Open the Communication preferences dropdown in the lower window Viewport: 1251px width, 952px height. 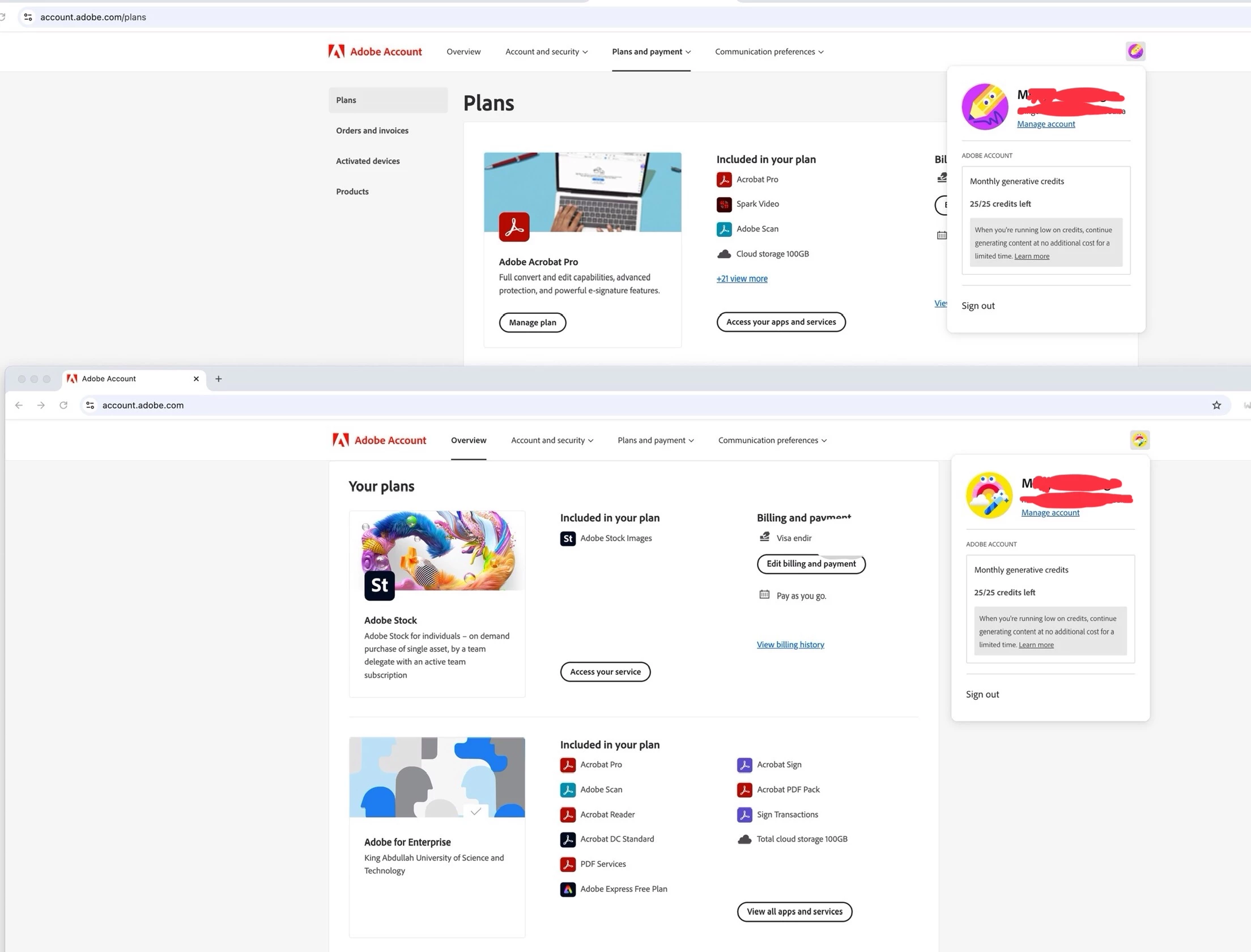pyautogui.click(x=772, y=440)
